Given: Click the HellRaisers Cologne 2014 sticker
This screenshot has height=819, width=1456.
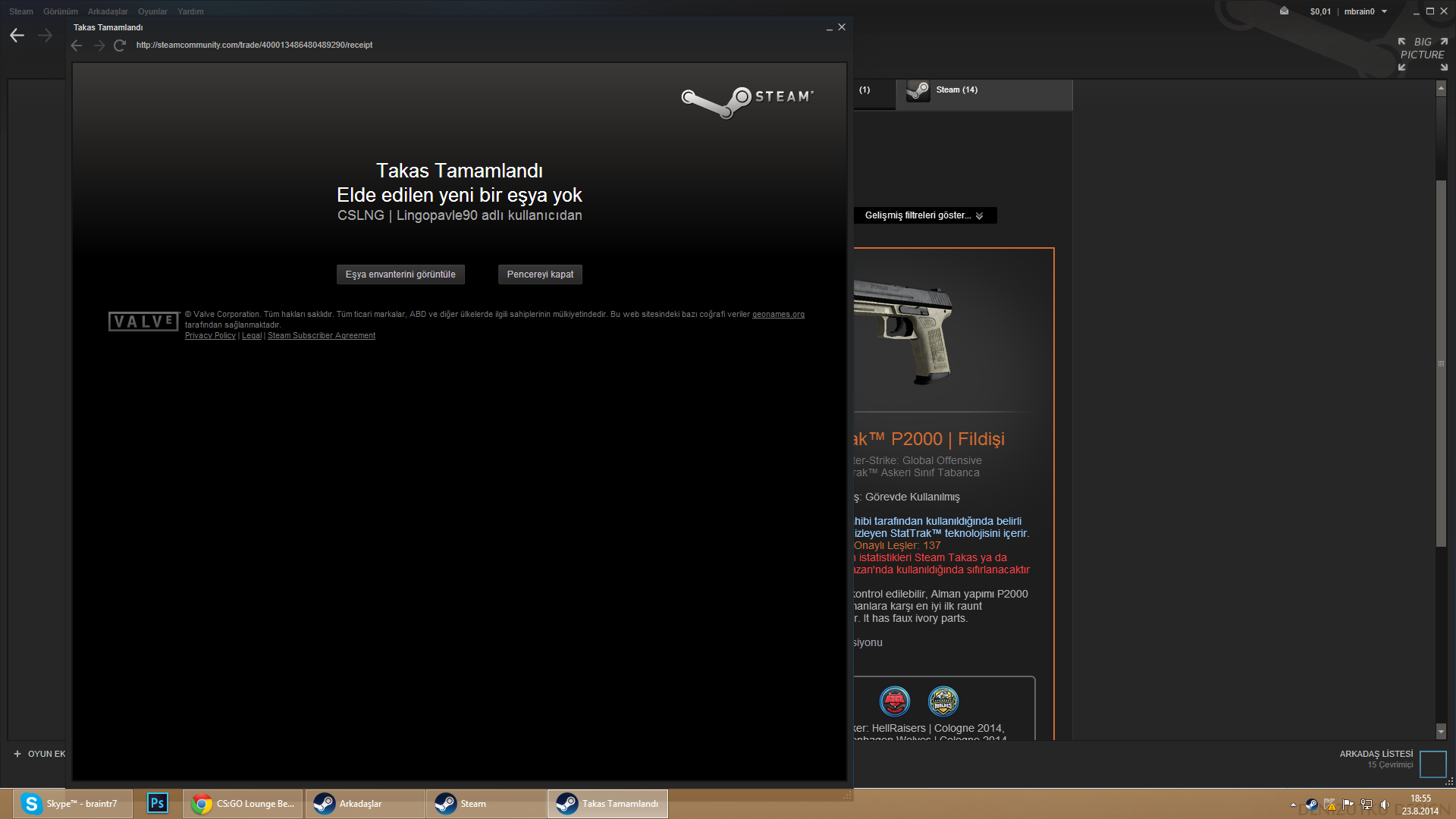Looking at the screenshot, I should [895, 701].
